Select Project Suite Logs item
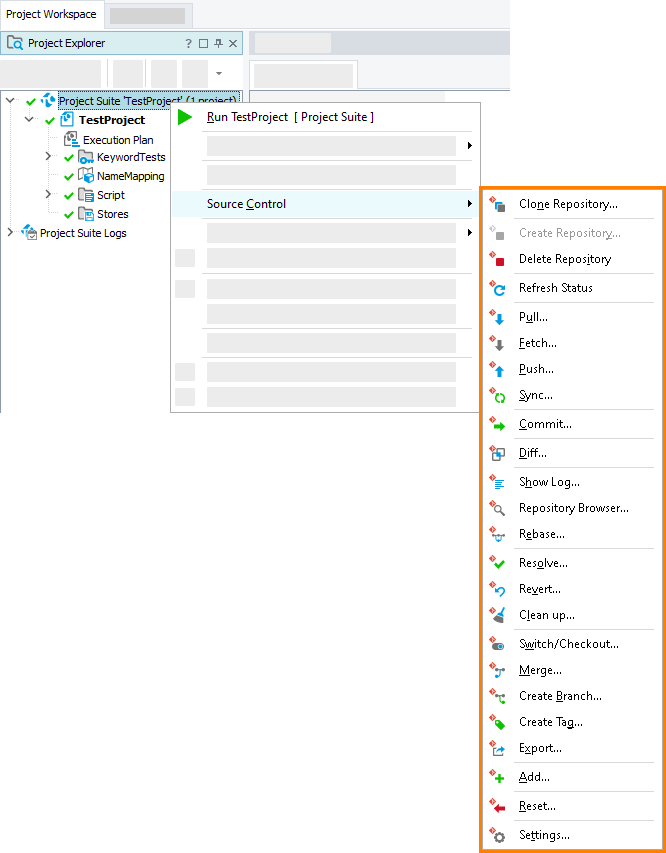The width and height of the screenshot is (666, 853). (83, 233)
